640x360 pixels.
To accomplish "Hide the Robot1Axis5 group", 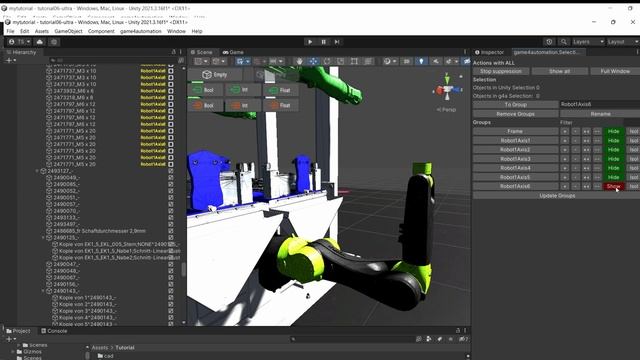I will coord(613,177).
